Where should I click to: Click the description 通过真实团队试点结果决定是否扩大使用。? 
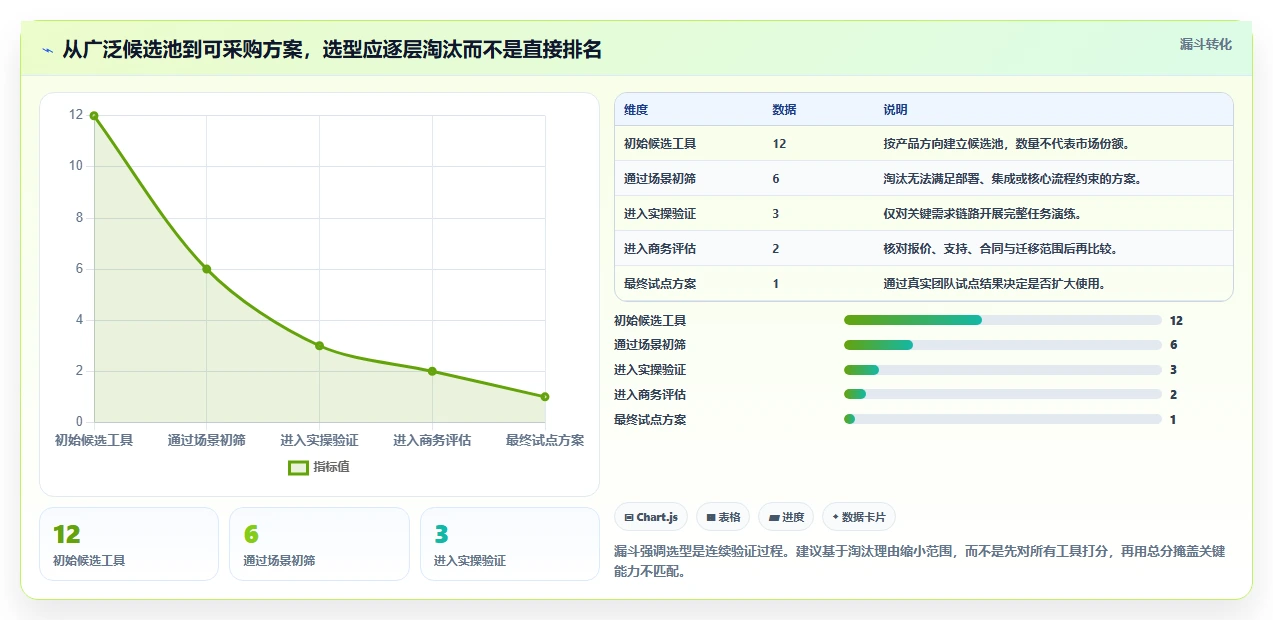[995, 284]
